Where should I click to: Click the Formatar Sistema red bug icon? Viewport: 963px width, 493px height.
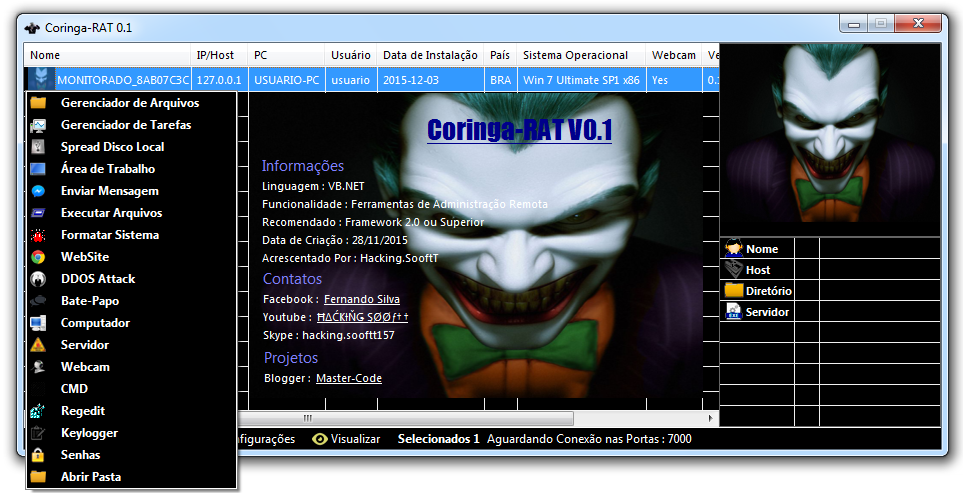point(38,235)
